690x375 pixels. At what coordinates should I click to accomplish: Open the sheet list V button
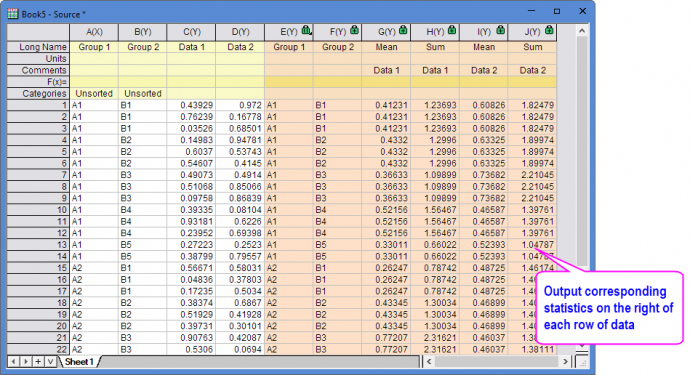point(51,362)
